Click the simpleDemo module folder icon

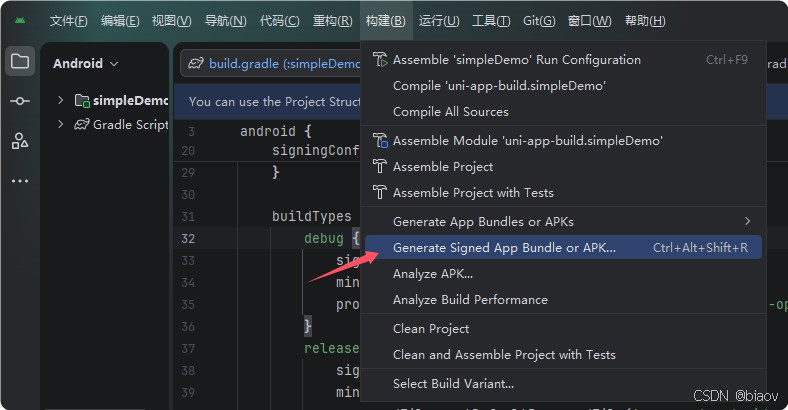coord(82,100)
